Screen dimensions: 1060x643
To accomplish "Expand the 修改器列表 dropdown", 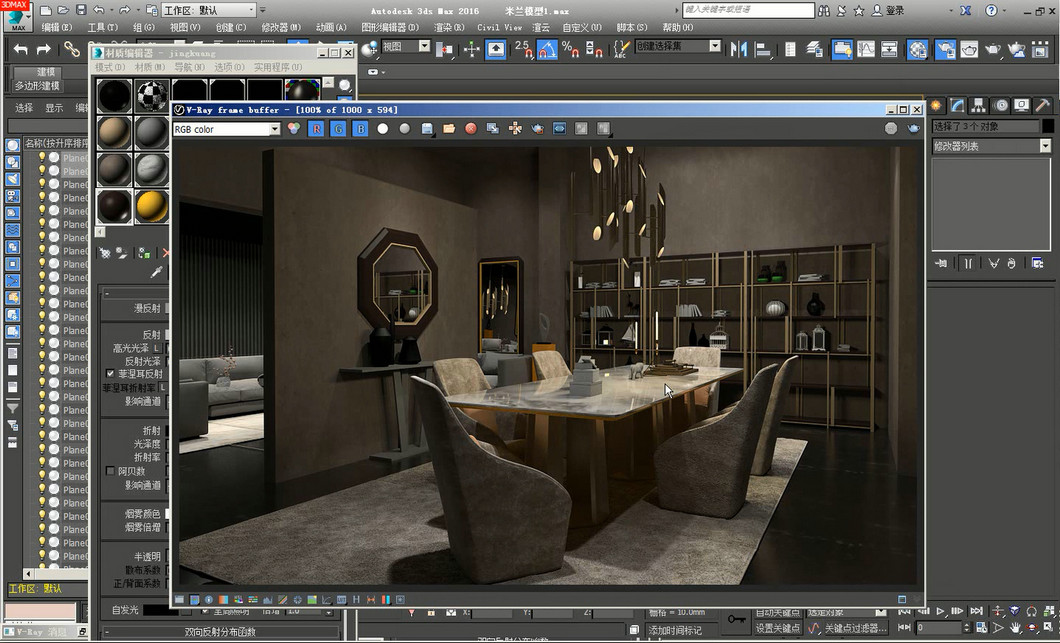I will point(1045,146).
